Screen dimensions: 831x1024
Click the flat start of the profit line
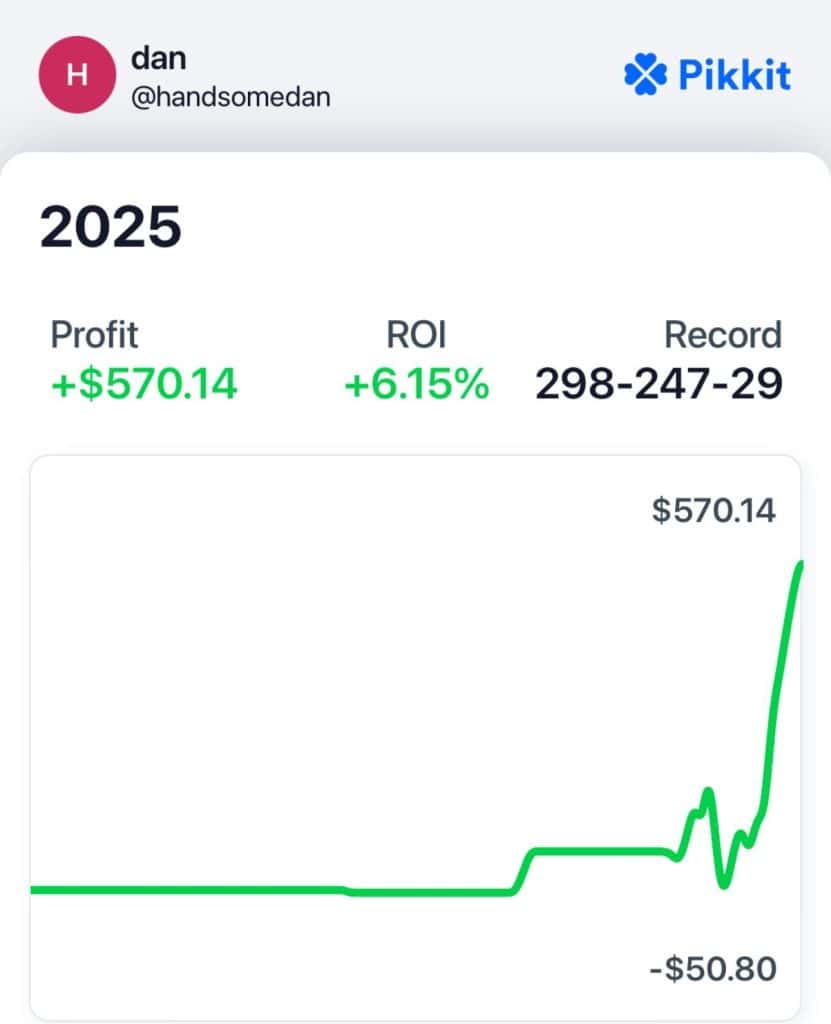[x=186, y=889]
